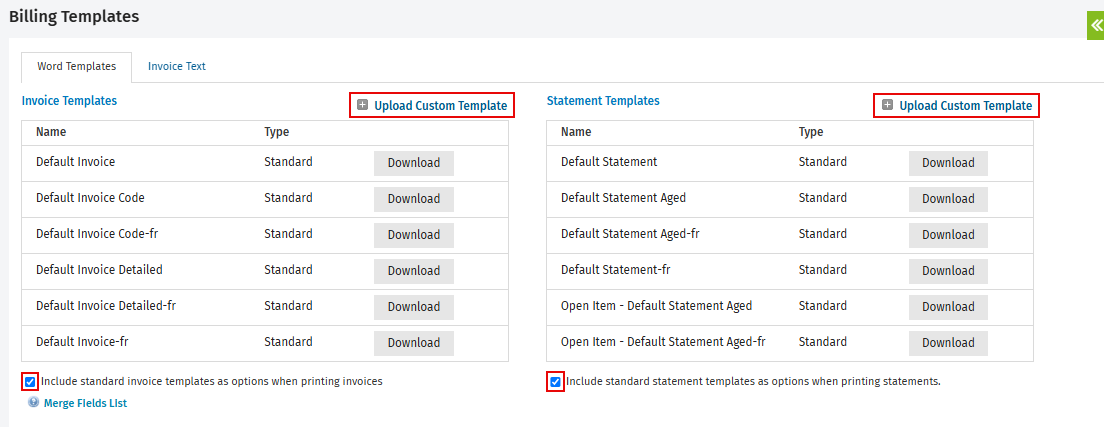Upload Custom Template link for statements
Screen dimensions: 1104x427
tap(965, 106)
